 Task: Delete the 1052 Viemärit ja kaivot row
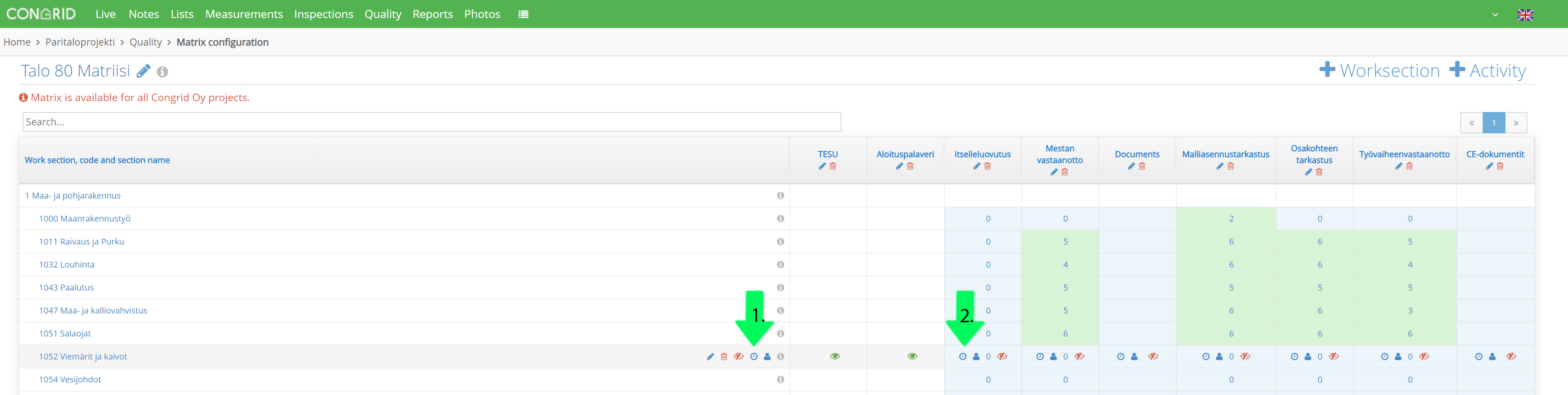coord(724,357)
